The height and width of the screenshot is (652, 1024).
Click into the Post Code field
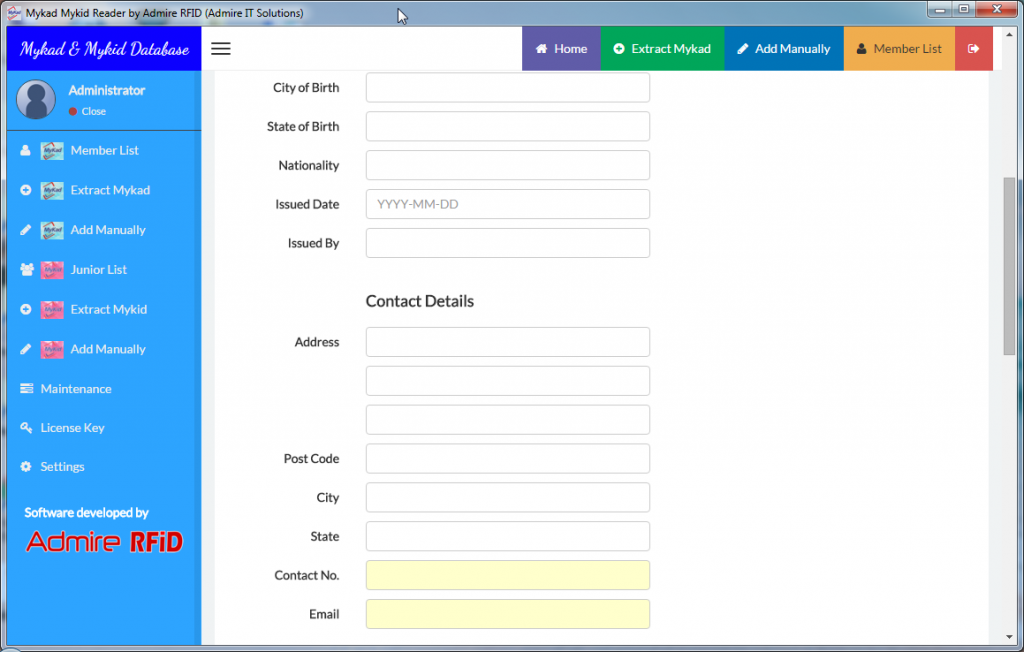click(507, 459)
